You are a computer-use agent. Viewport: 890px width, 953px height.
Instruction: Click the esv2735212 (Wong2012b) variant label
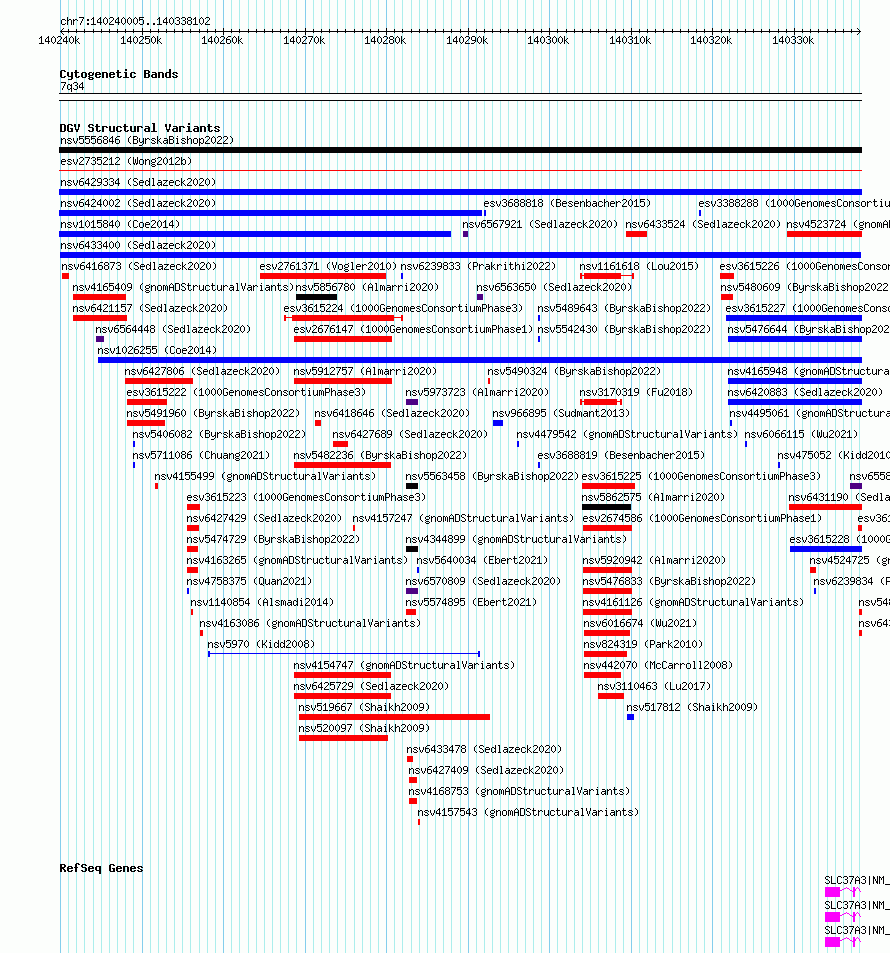[x=126, y=161]
